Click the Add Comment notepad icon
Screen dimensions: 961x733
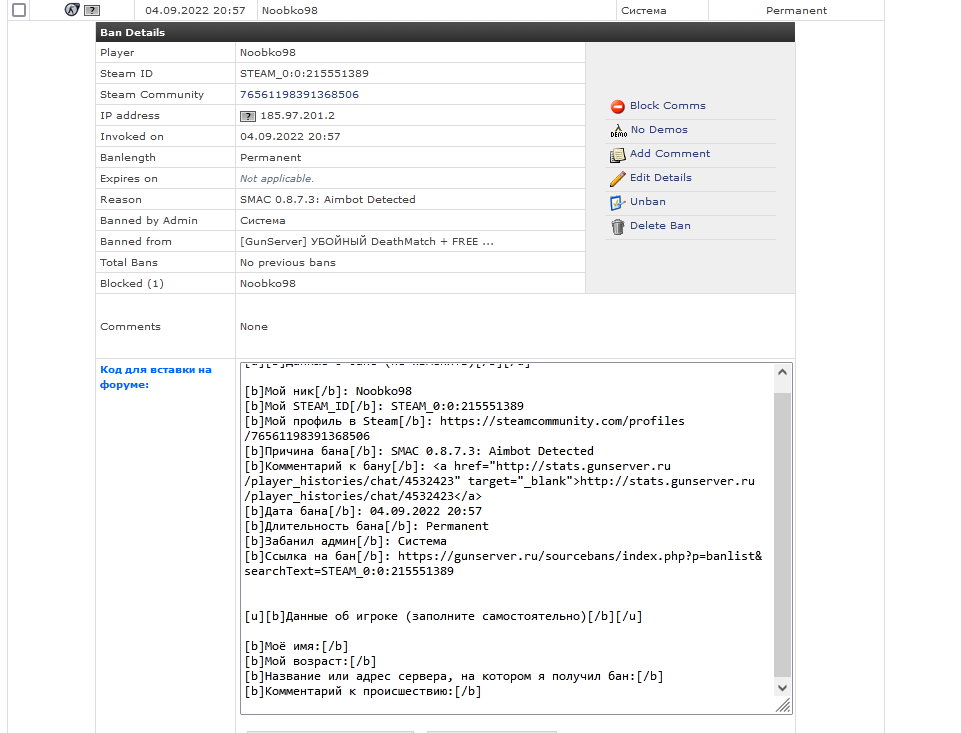617,154
